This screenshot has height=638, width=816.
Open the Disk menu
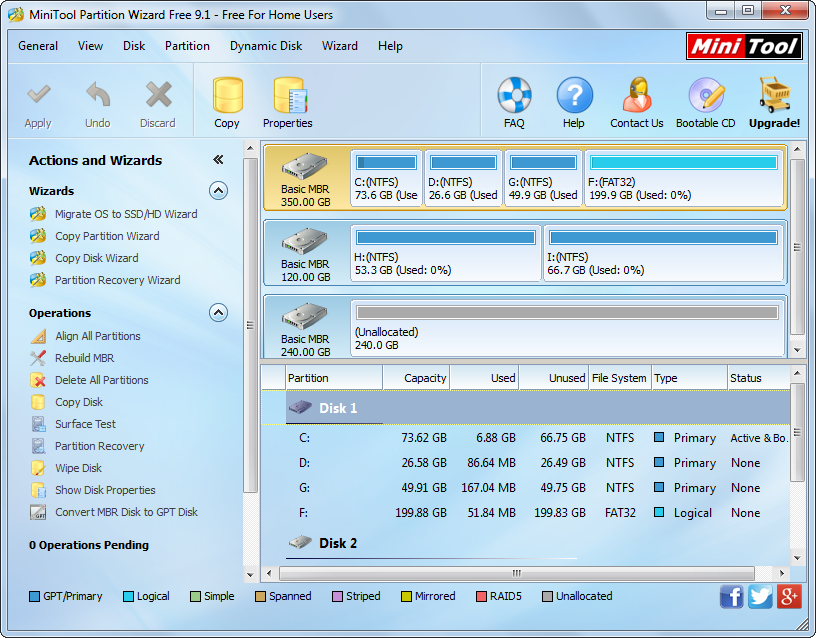tap(134, 46)
